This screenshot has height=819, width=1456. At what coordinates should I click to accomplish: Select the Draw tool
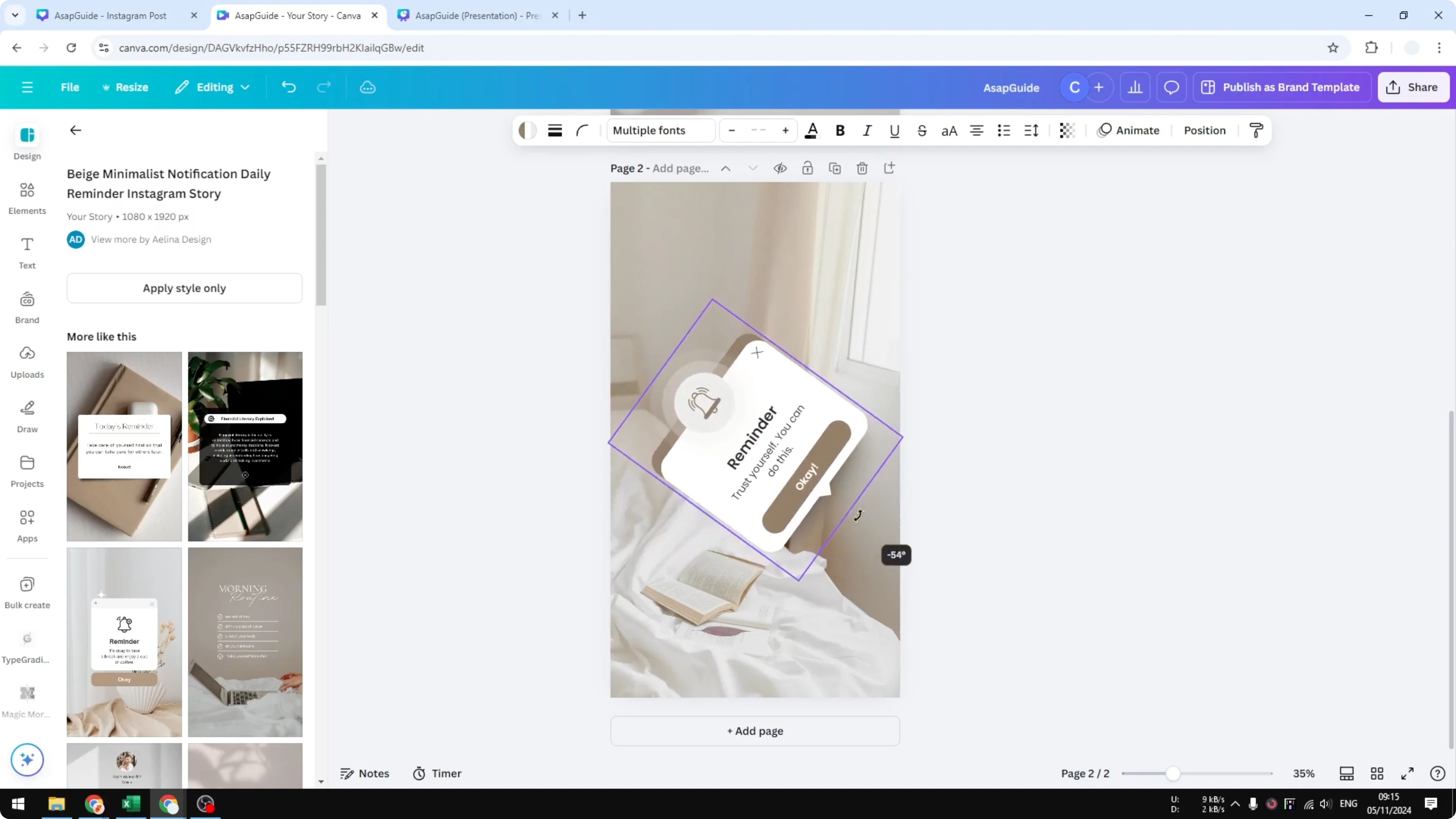point(27,417)
